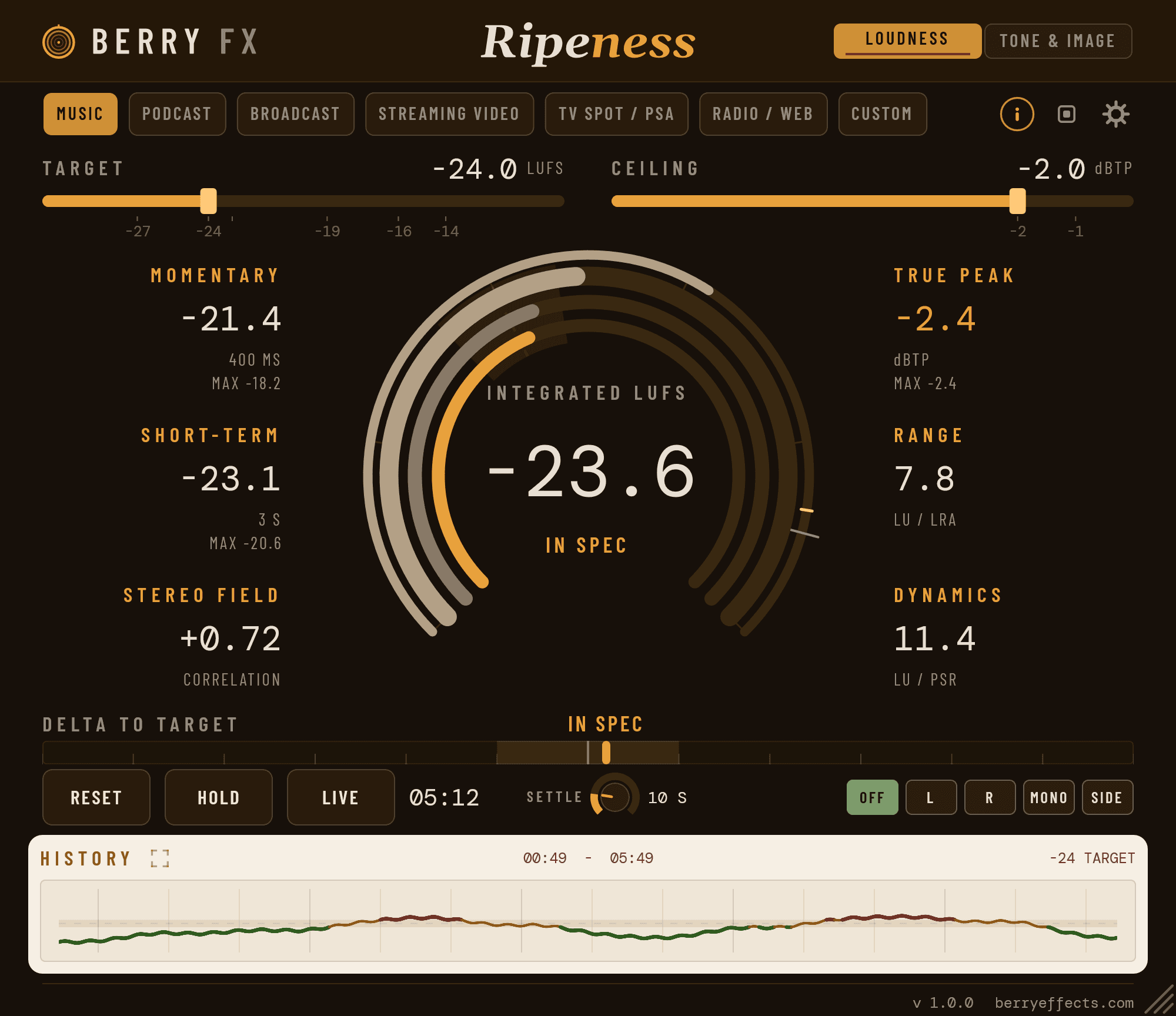This screenshot has width=1176, height=1016.
Task: Click the Hold button
Action: coord(218,797)
